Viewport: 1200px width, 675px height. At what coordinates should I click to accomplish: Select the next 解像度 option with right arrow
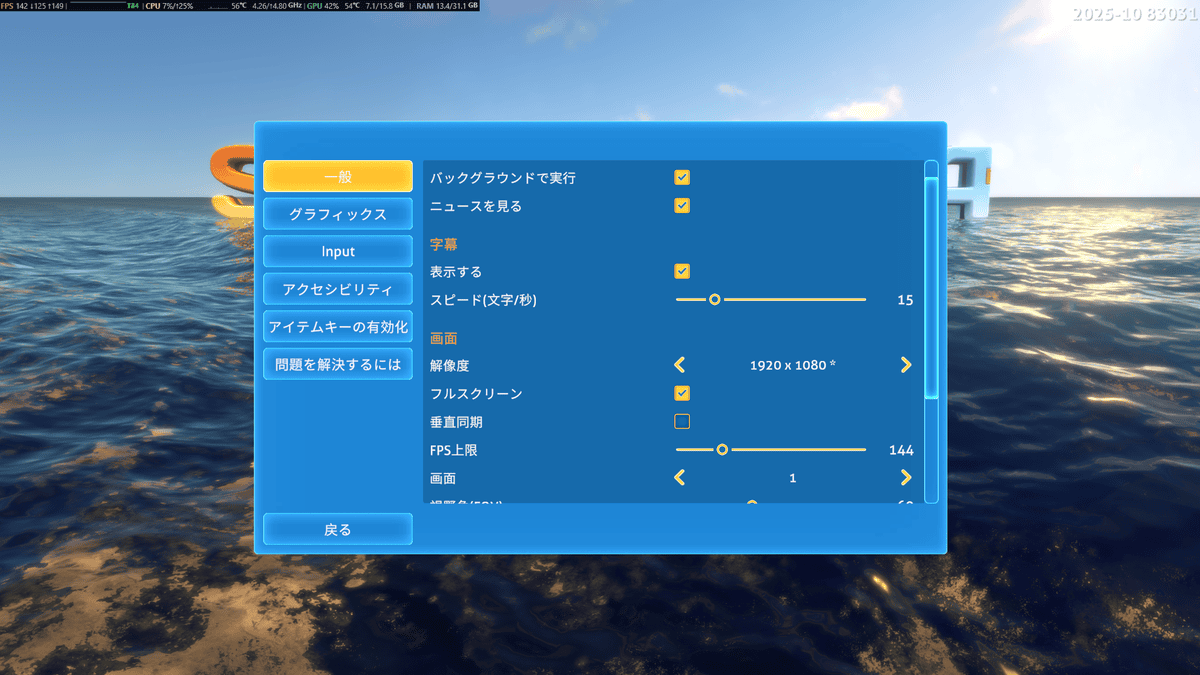[906, 365]
